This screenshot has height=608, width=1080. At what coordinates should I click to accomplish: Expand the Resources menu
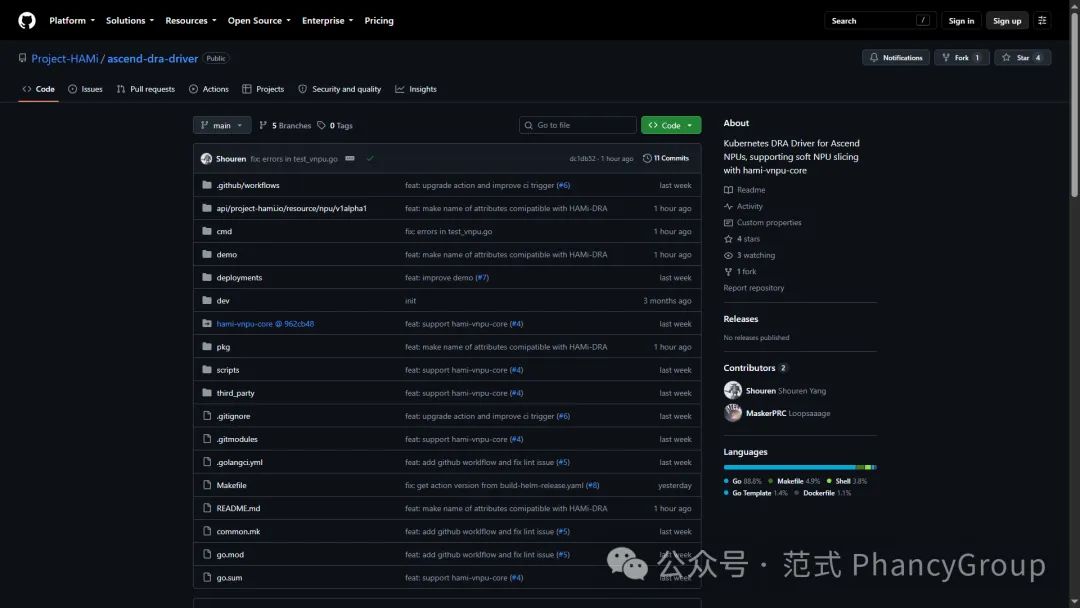coord(190,21)
